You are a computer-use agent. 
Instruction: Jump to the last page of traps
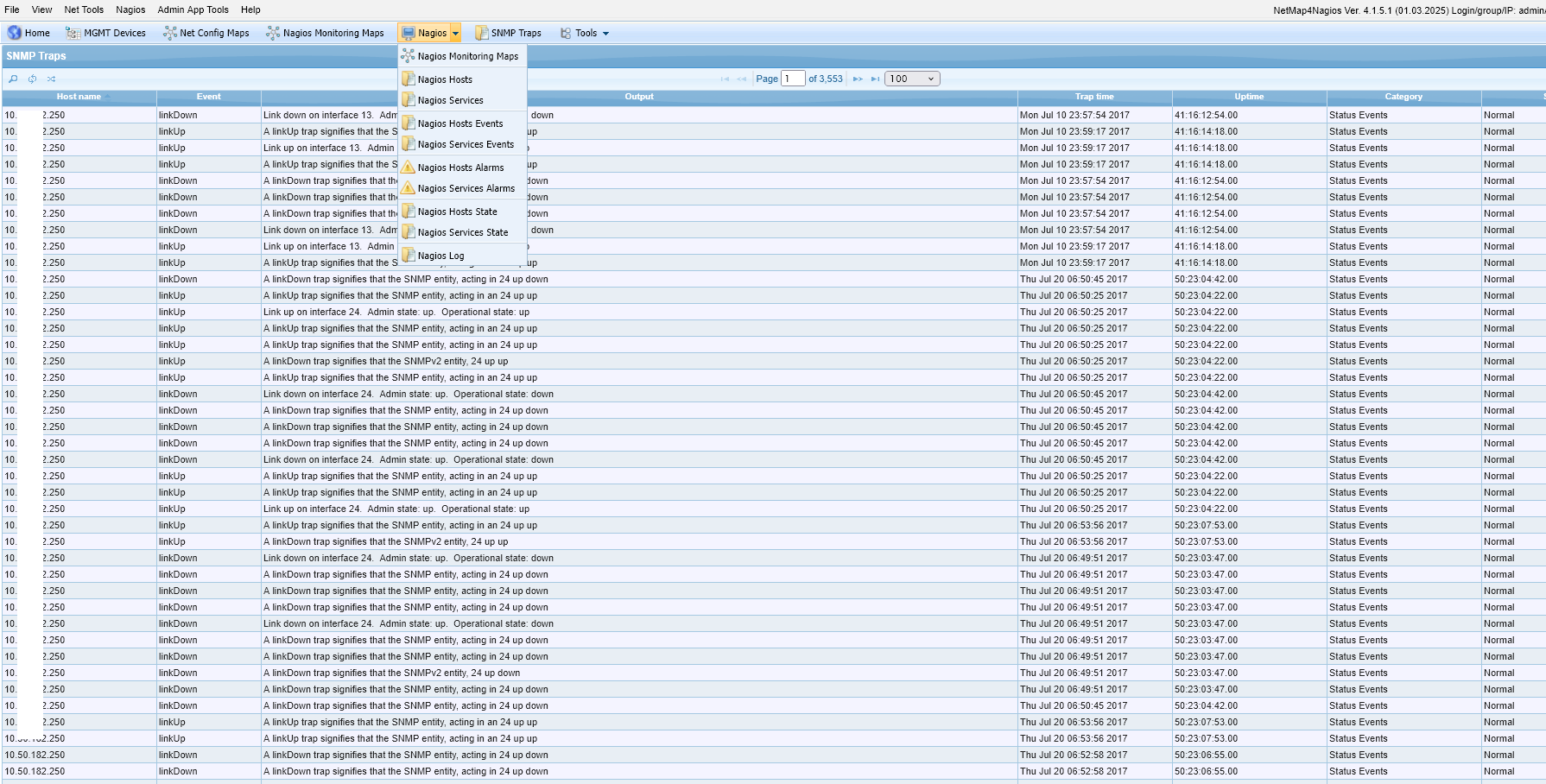pyautogui.click(x=875, y=79)
